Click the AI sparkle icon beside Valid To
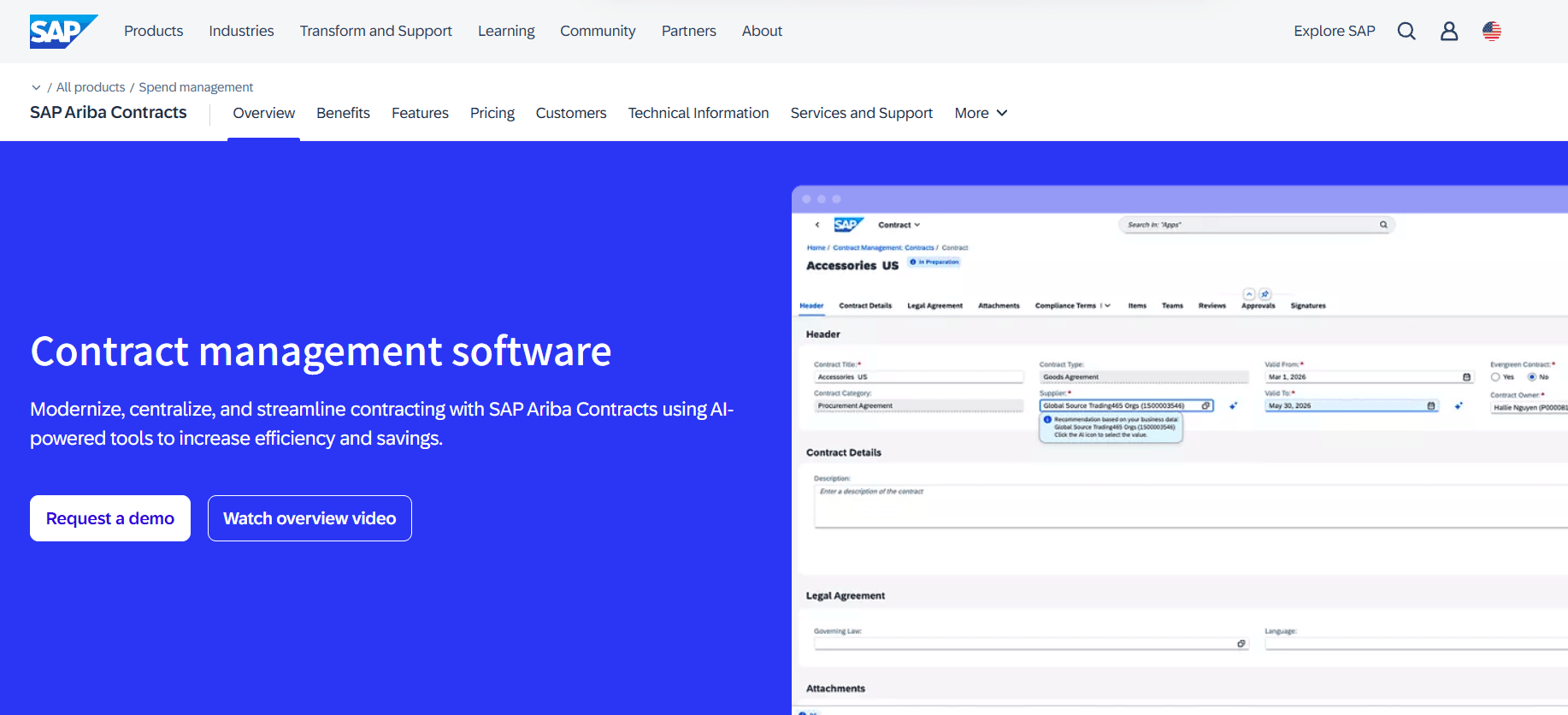 coord(1459,406)
